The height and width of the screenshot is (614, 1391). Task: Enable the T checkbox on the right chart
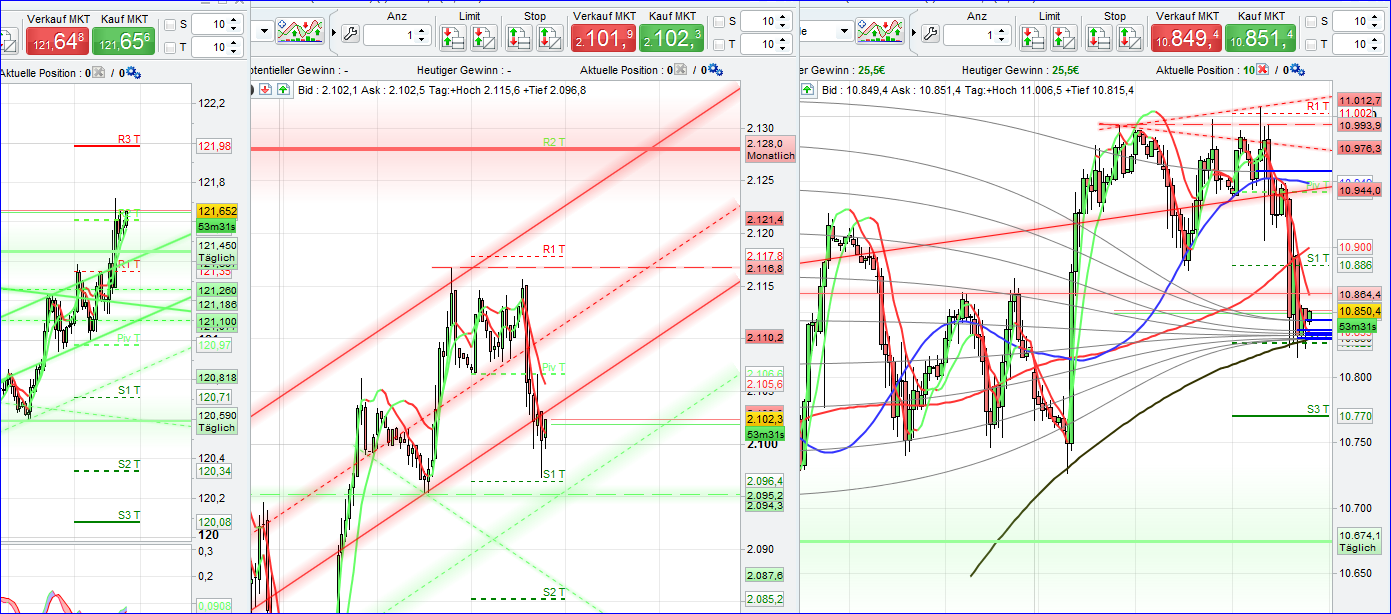coord(1309,44)
